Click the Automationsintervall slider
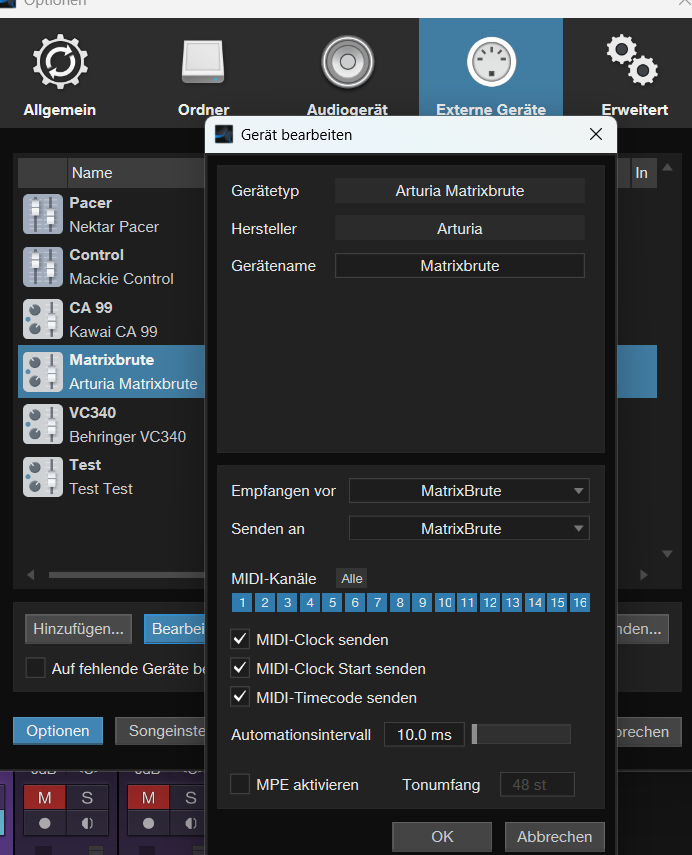This screenshot has width=692, height=855. (x=521, y=734)
